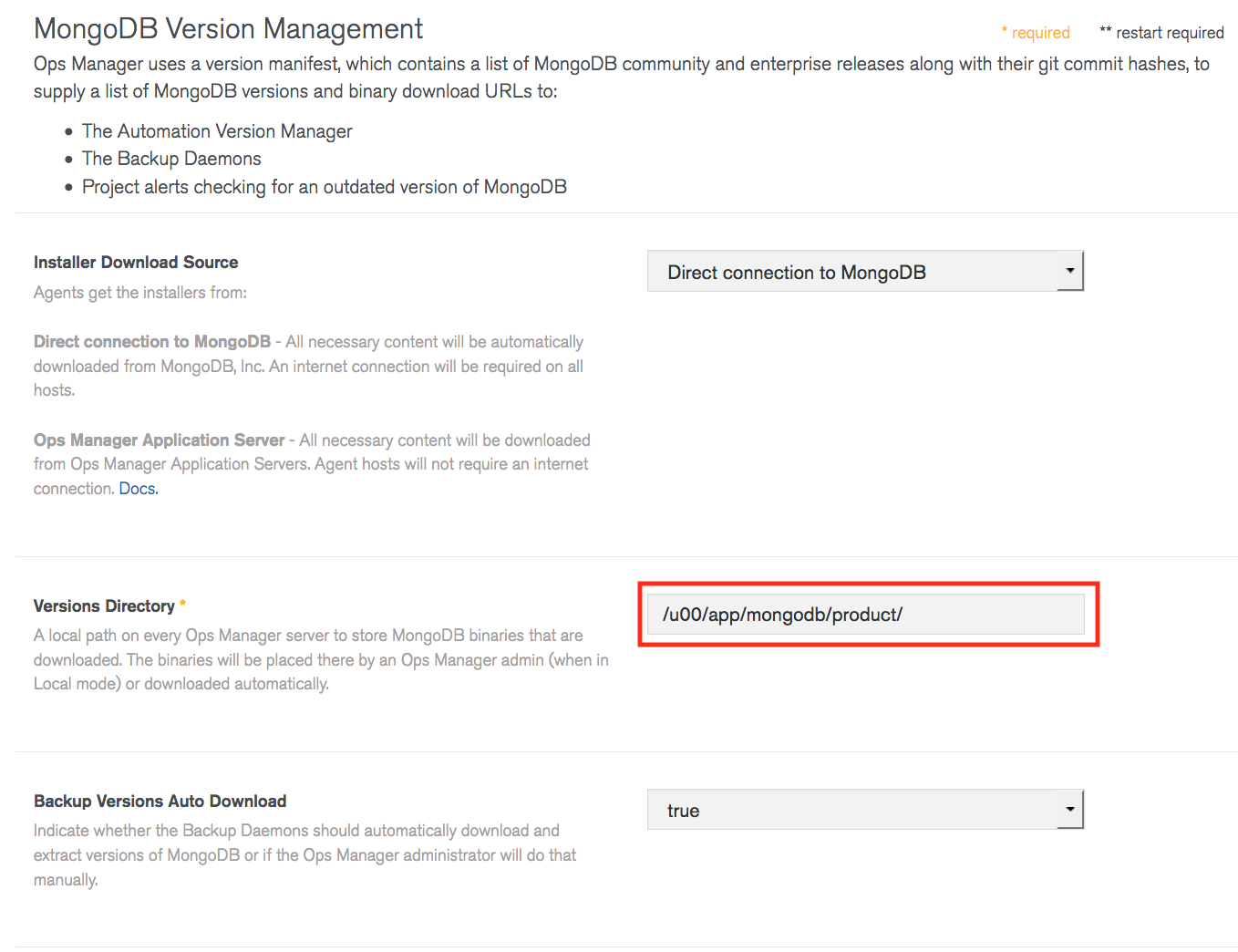Click the Versions Directory path field
This screenshot has width=1238, height=952.
865,614
